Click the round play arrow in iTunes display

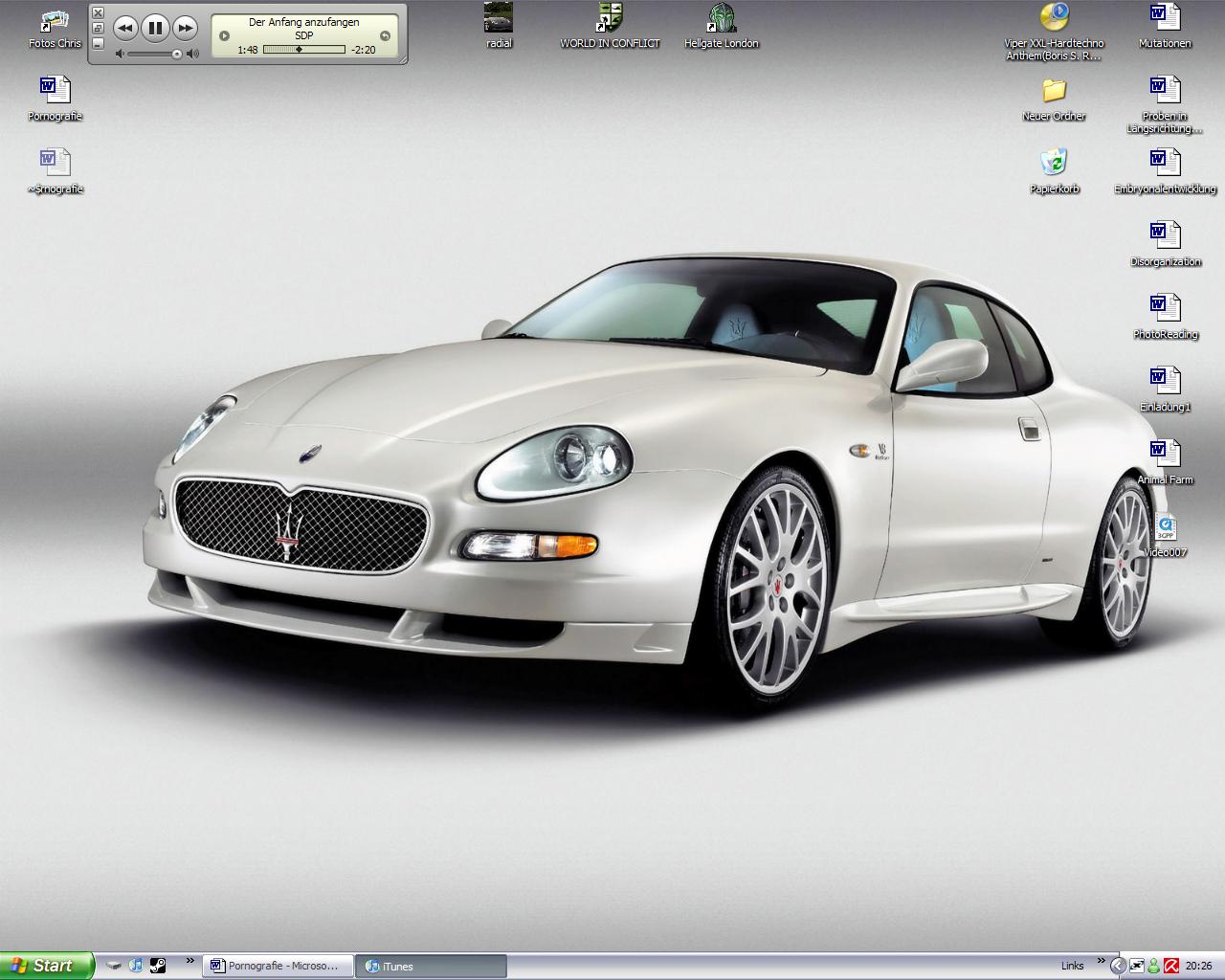click(x=224, y=36)
